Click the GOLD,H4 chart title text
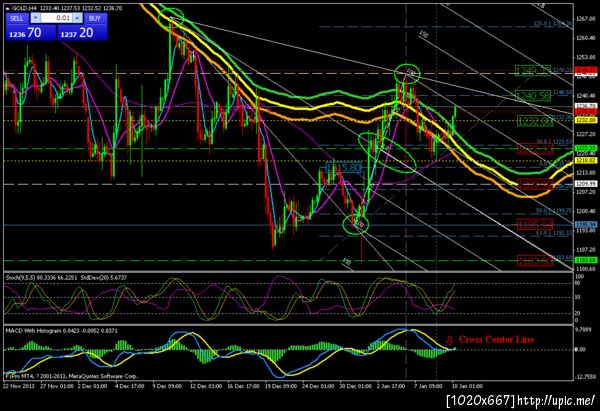Image resolution: width=600 pixels, height=411 pixels. point(24,8)
